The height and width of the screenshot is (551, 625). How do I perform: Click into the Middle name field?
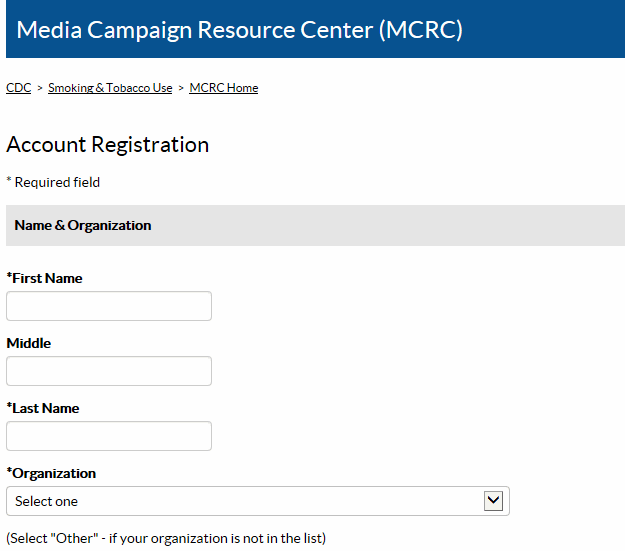[x=109, y=371]
